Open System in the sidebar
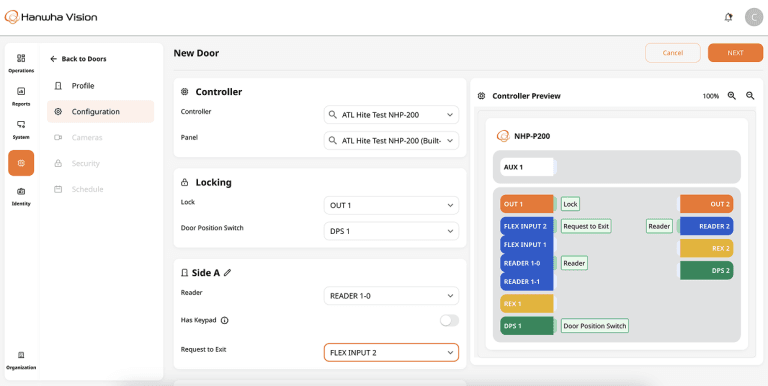 pyautogui.click(x=21, y=130)
